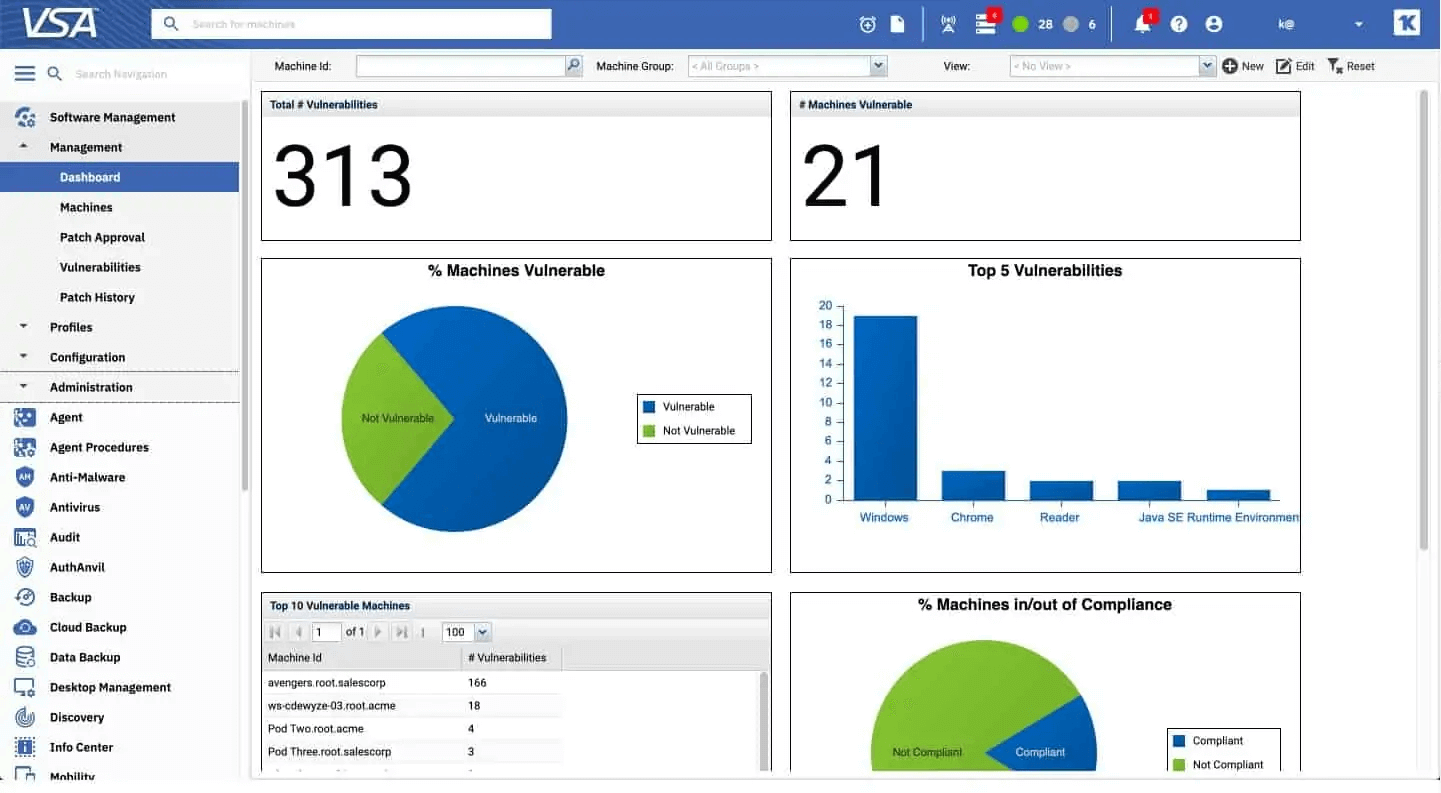1441x793 pixels.
Task: Click the New view button
Action: pos(1243,66)
